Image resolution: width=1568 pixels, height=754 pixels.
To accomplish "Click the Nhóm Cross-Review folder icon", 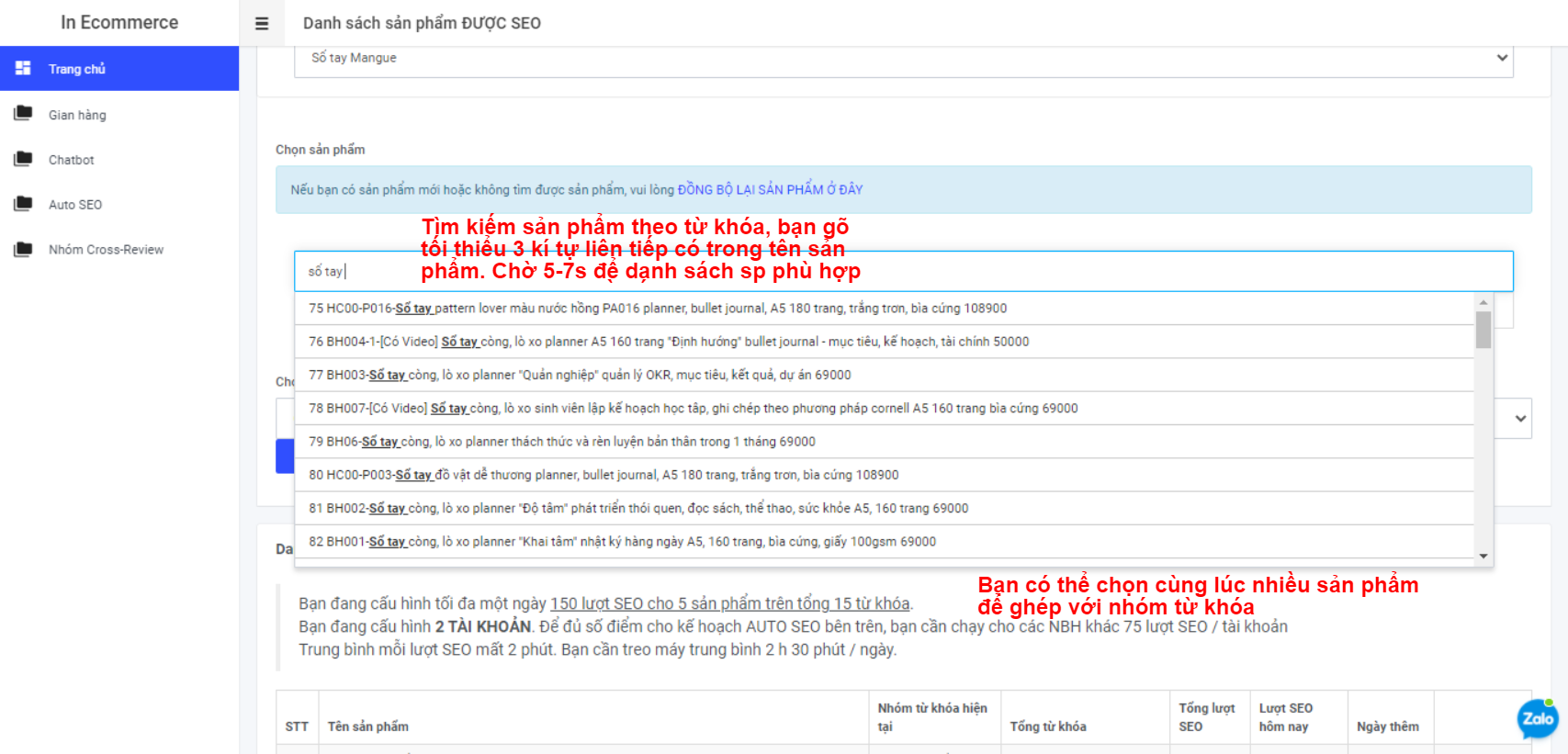I will click(x=23, y=248).
